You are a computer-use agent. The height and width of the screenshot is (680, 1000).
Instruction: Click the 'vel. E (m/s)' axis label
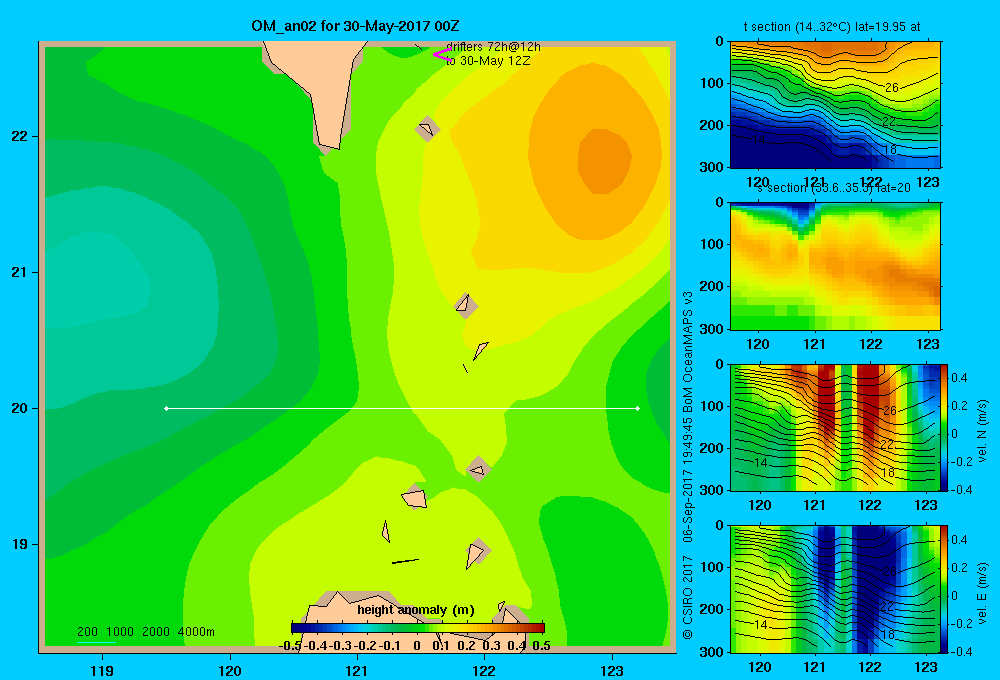[982, 591]
